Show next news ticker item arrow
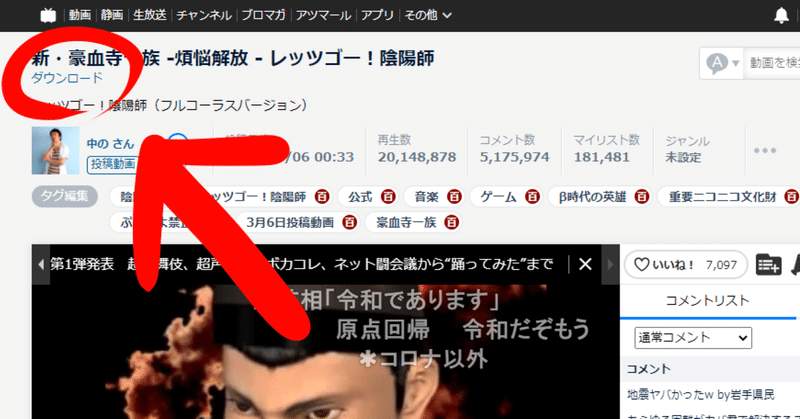Viewport: 800px width, 419px height. 610,264
